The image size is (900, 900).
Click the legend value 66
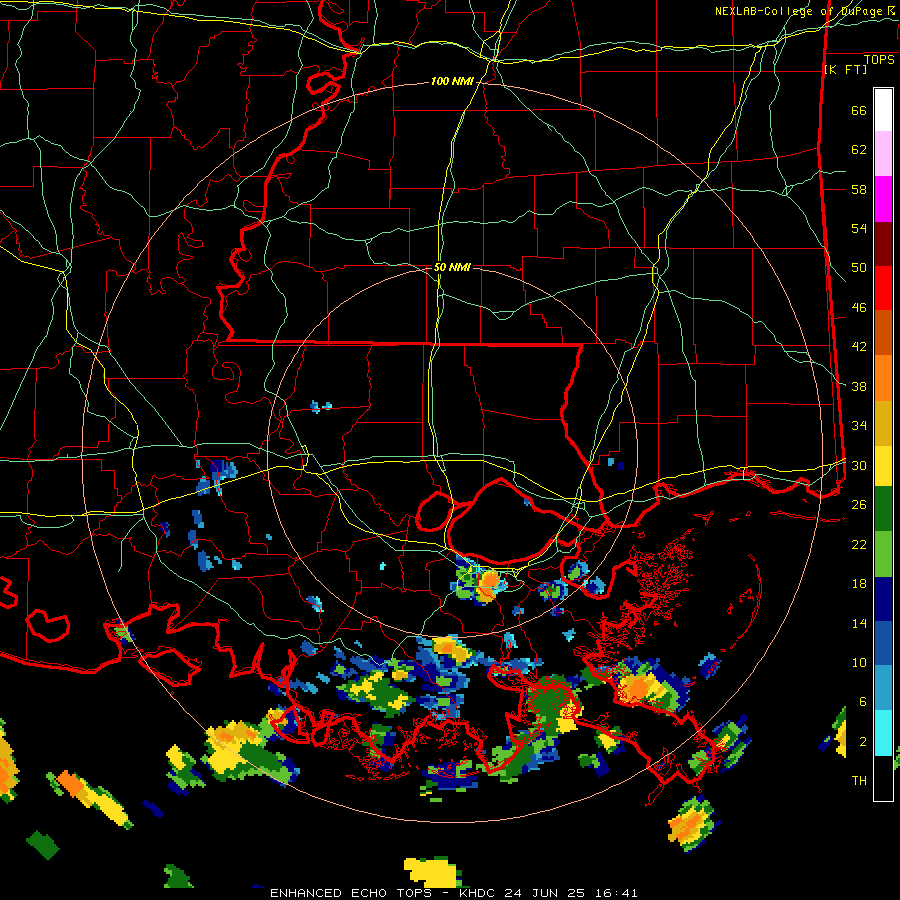click(x=859, y=111)
